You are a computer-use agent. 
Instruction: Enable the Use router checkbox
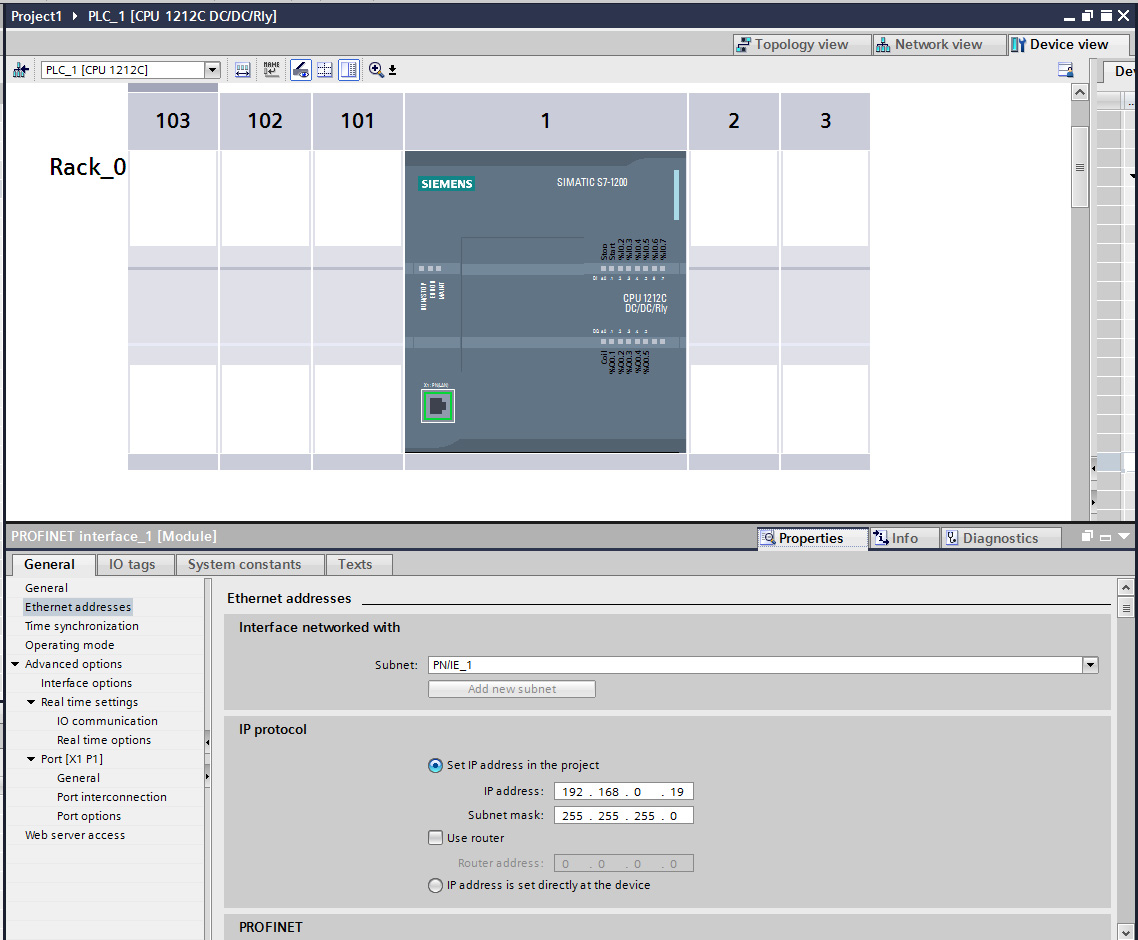435,839
